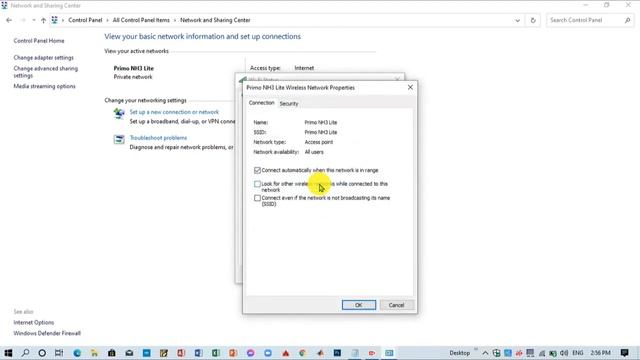Switch ENG input language indicator
Screen dimensions: 640x360
tap(578, 353)
